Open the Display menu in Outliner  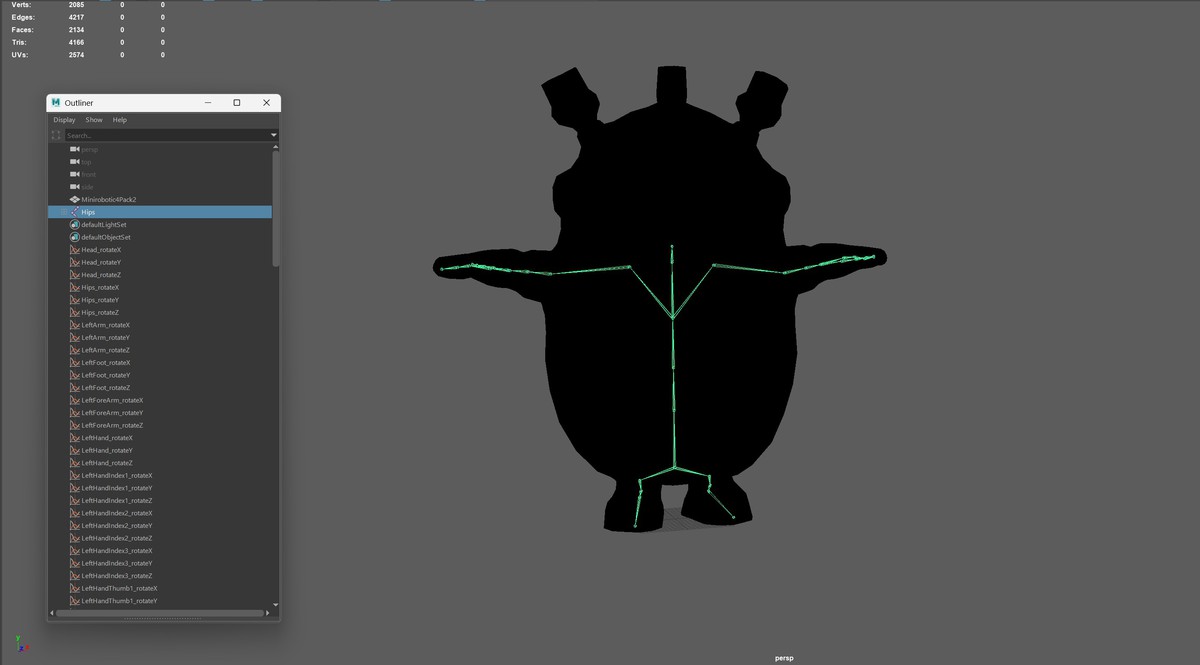[64, 120]
